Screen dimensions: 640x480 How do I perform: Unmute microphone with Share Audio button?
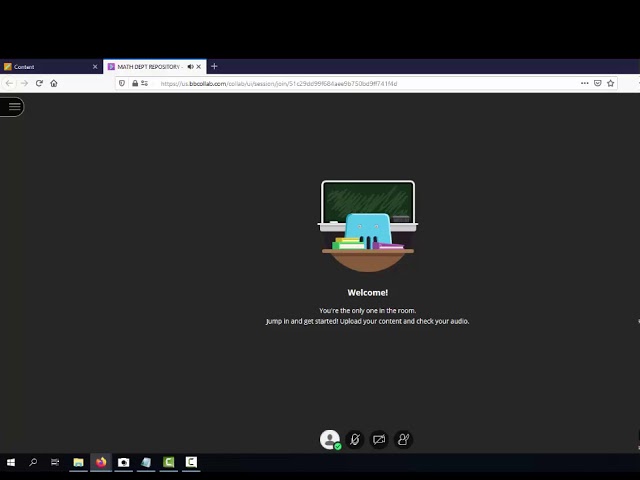(x=355, y=440)
